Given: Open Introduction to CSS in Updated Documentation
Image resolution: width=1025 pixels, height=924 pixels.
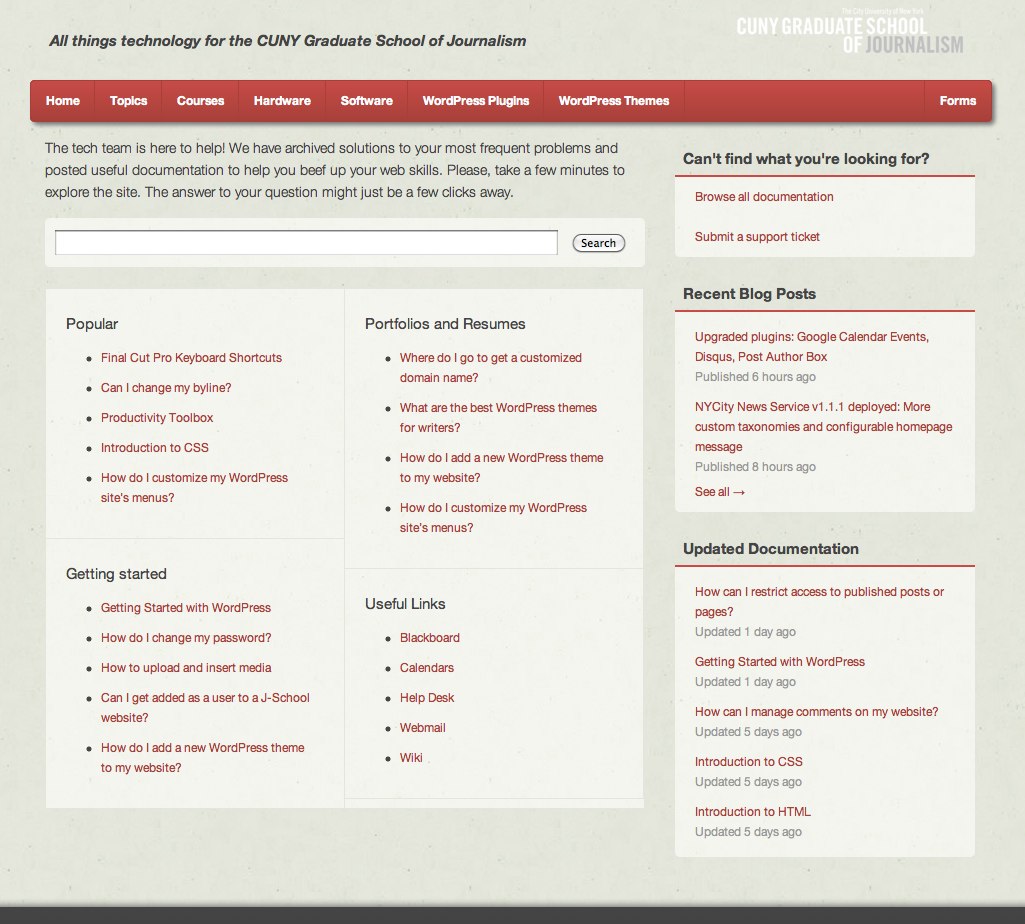Looking at the screenshot, I should point(748,762).
